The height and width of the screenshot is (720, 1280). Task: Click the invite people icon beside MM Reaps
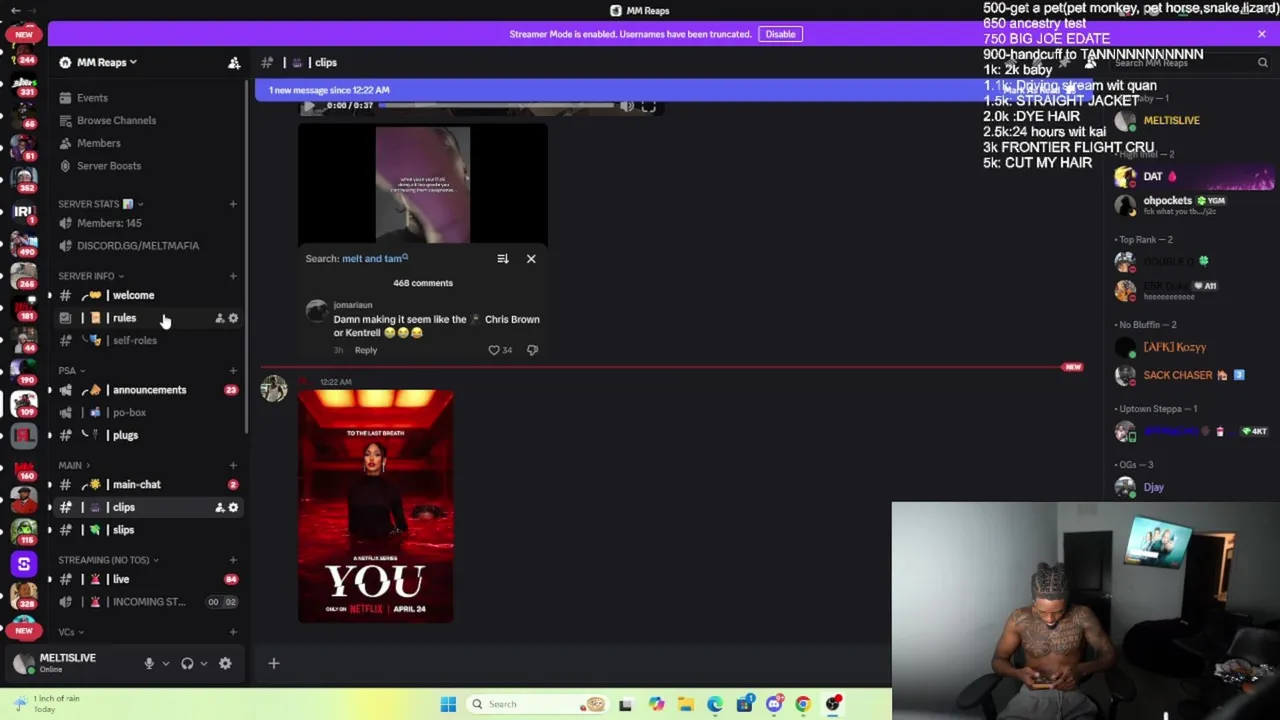point(234,62)
